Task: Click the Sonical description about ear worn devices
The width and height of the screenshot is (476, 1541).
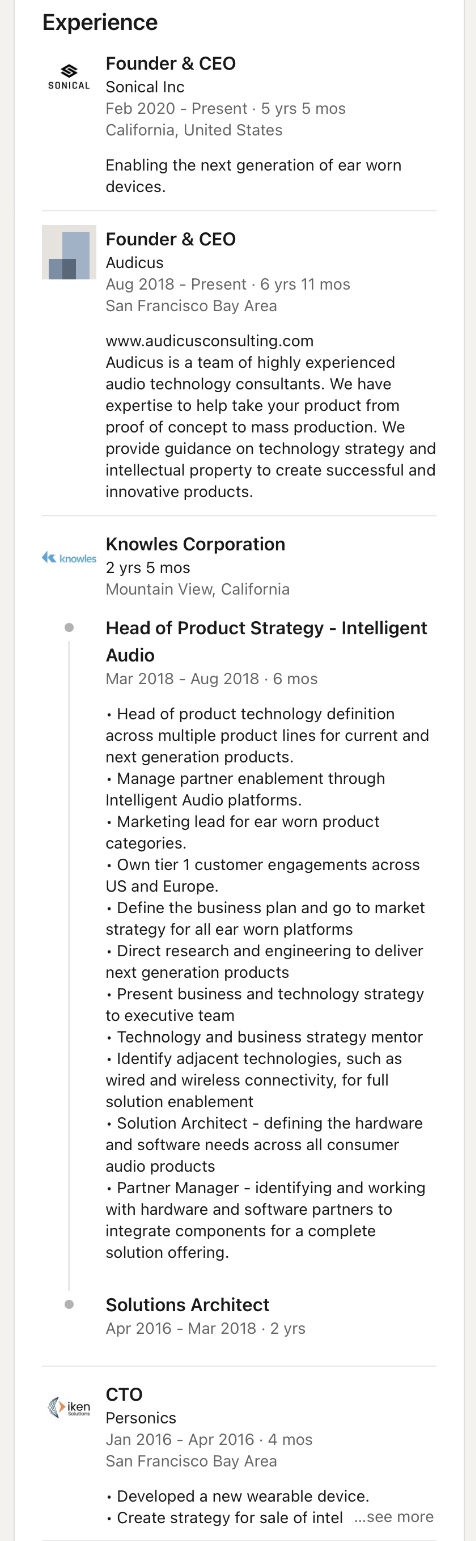Action: (x=254, y=176)
